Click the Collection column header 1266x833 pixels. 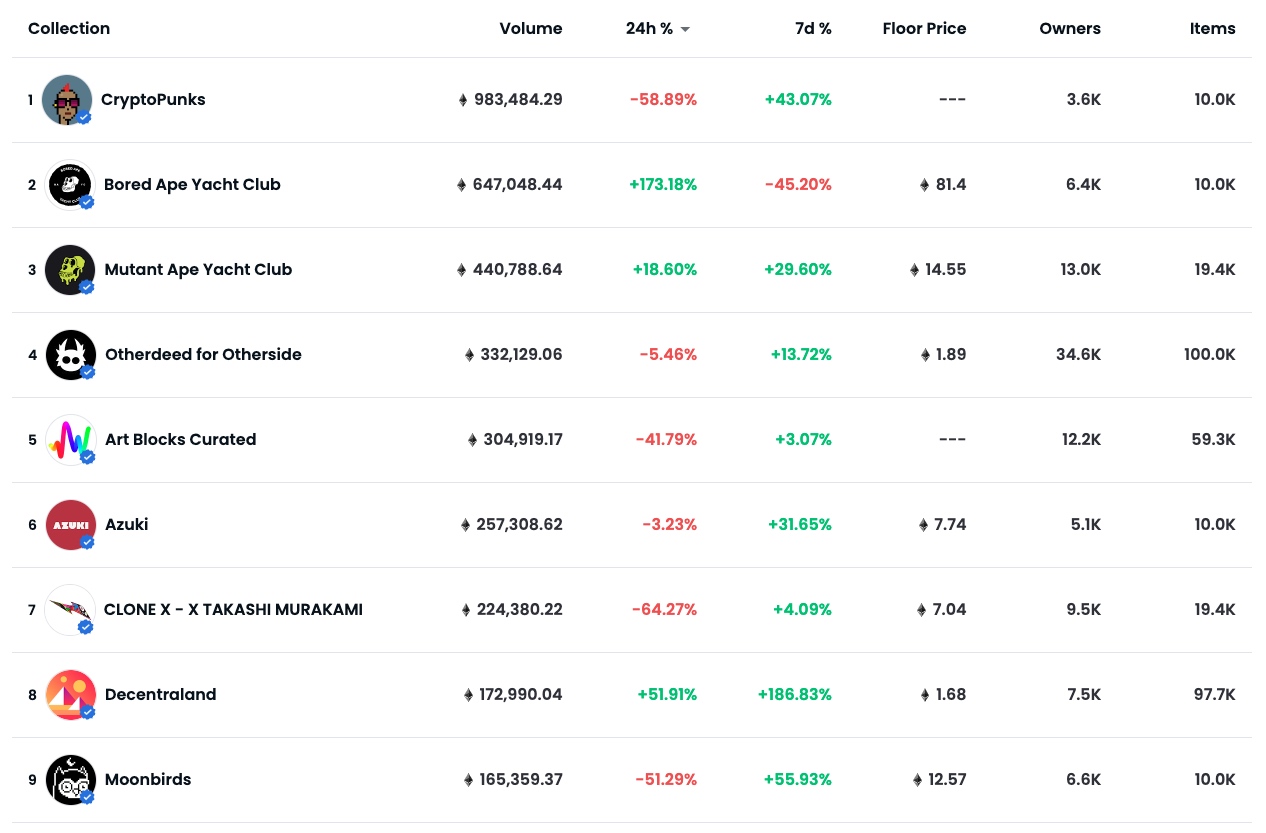69,29
